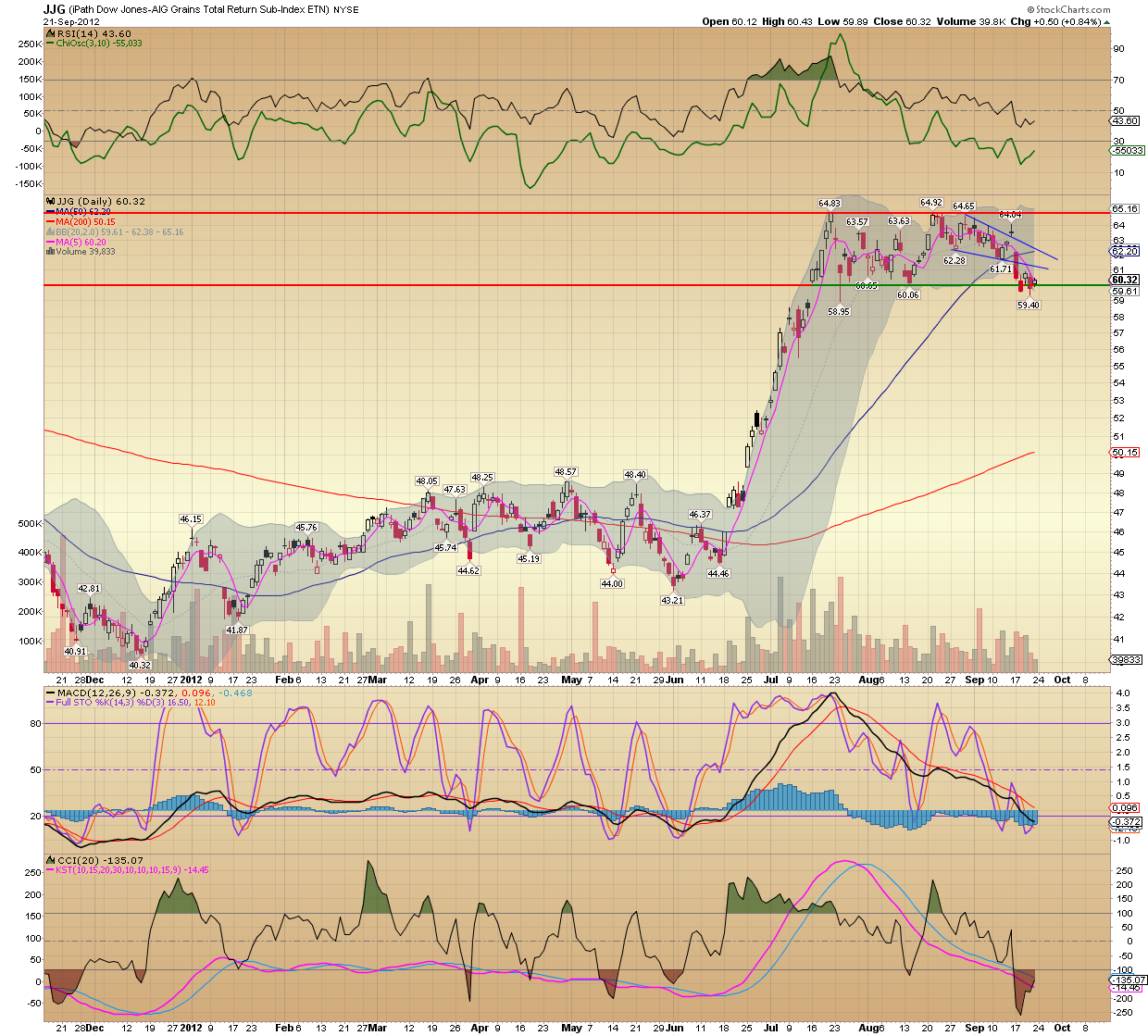Click the "58.95" price low annotation
The image size is (1148, 1036).
click(839, 312)
